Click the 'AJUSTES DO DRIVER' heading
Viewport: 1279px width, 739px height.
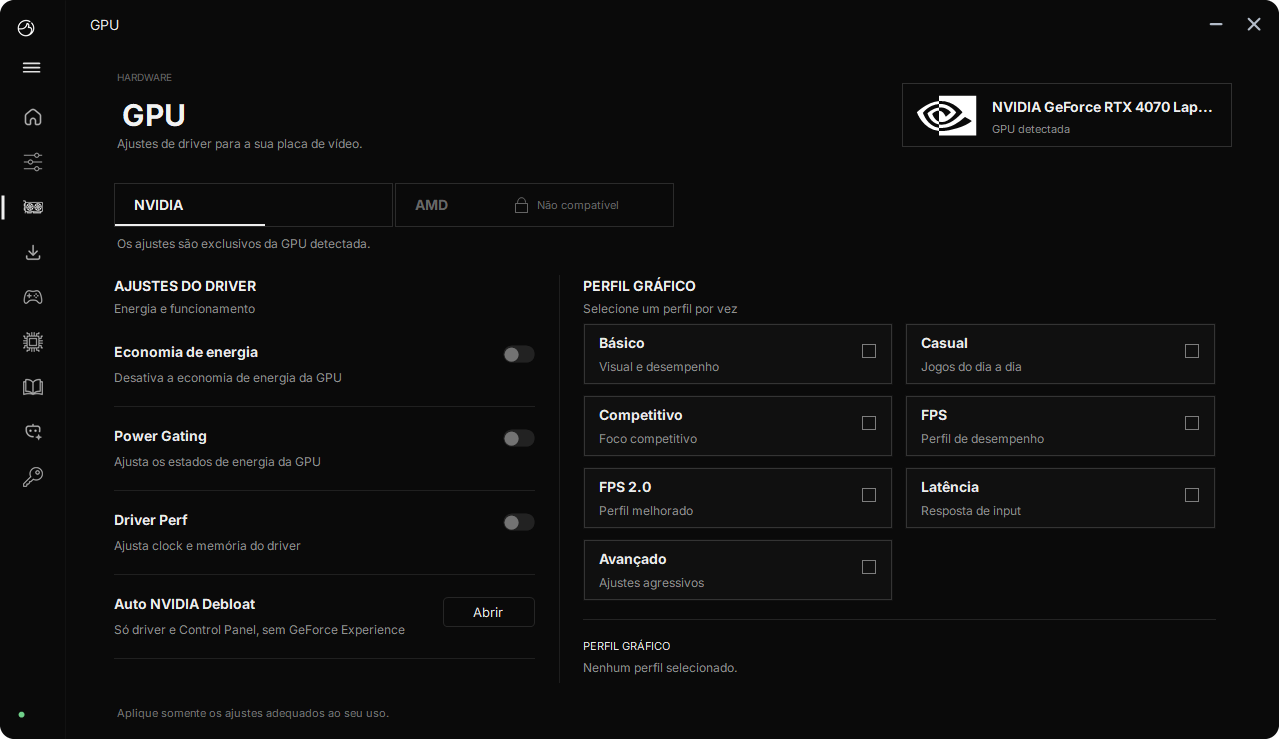pyautogui.click(x=185, y=286)
